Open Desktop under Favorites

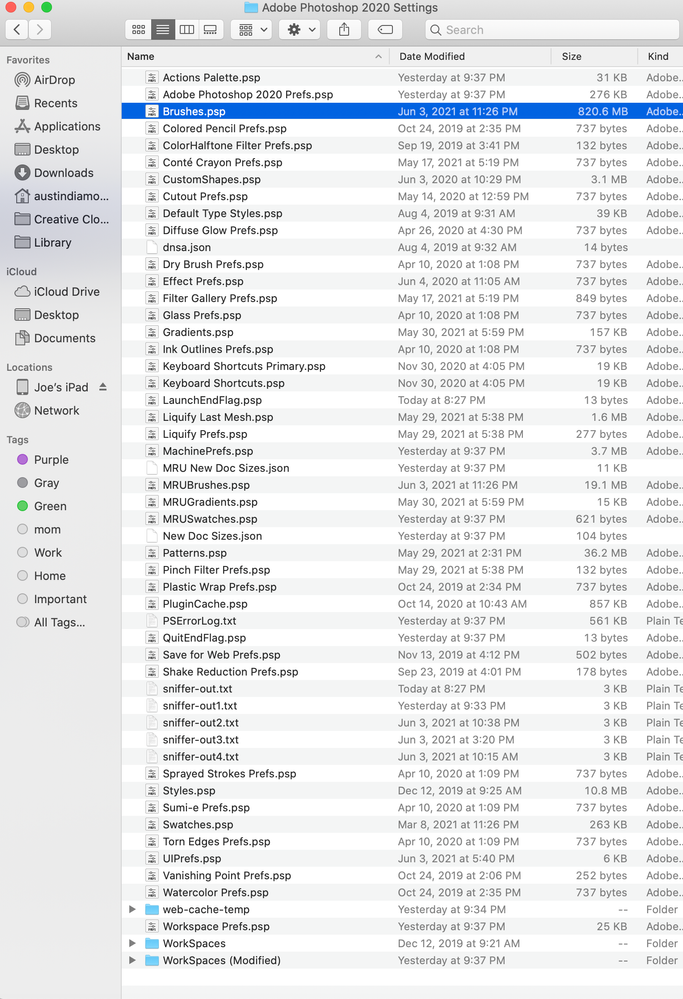click(56, 150)
